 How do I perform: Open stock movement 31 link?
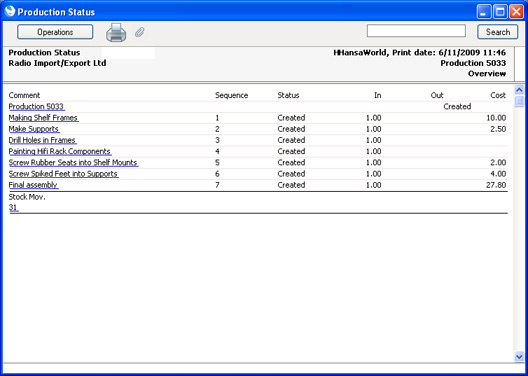coord(13,208)
